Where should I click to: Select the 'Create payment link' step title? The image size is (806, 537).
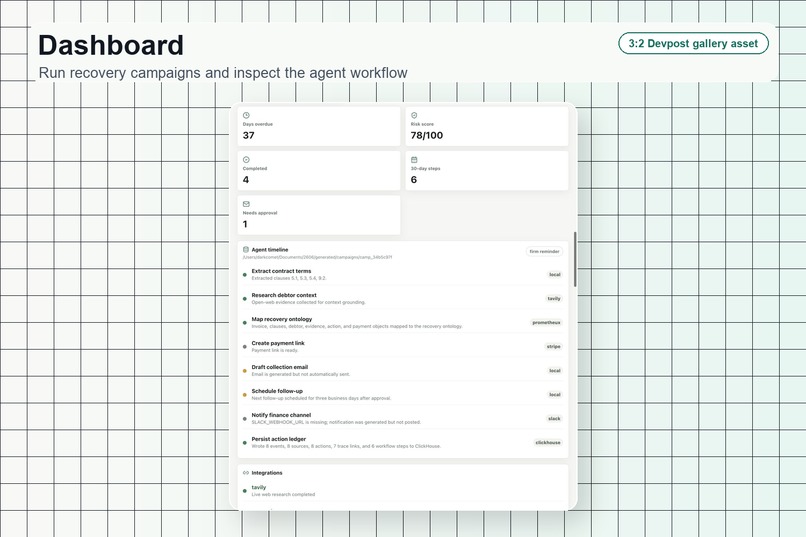pos(278,343)
